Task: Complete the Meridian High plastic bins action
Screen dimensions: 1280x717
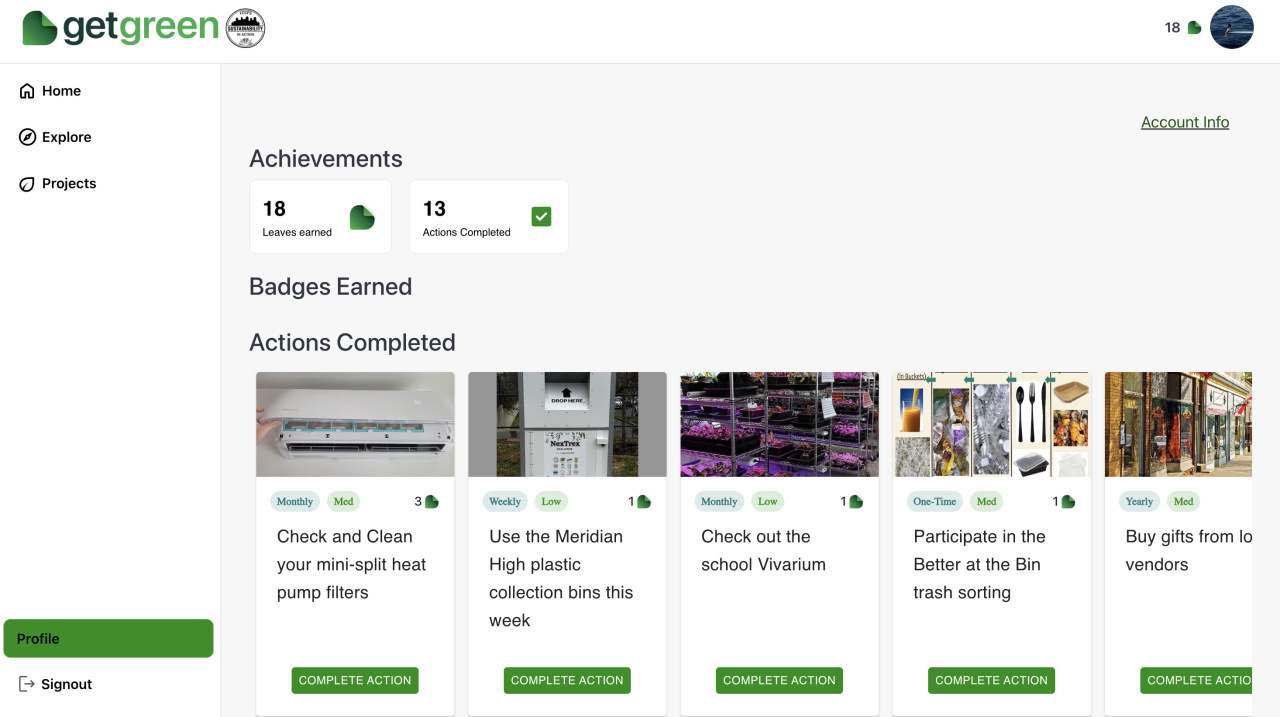Action: click(567, 680)
